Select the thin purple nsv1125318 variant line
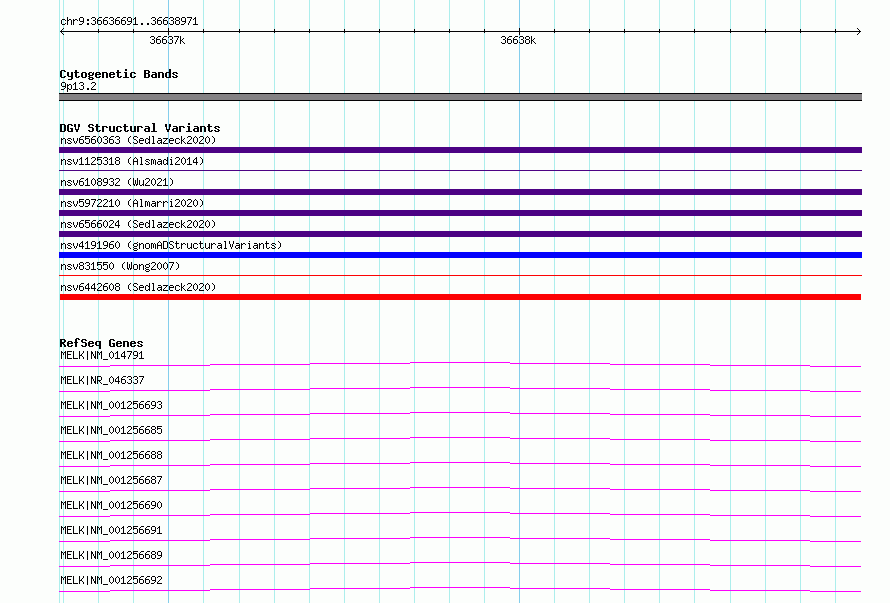 (x=460, y=170)
